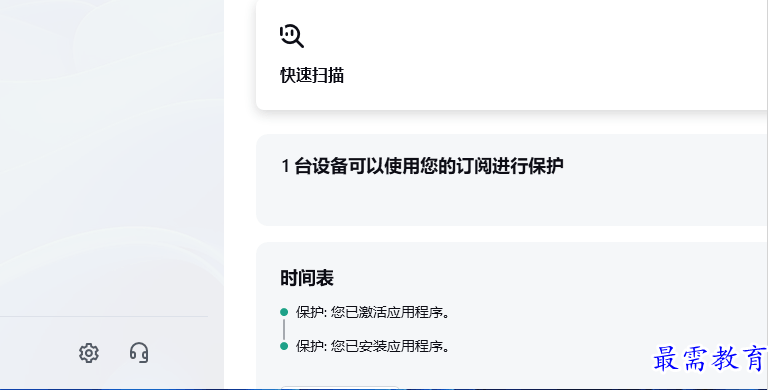Image resolution: width=775 pixels, height=390 pixels.
Task: Click the vertical connector between timeline dots
Action: pyautogui.click(x=284, y=329)
